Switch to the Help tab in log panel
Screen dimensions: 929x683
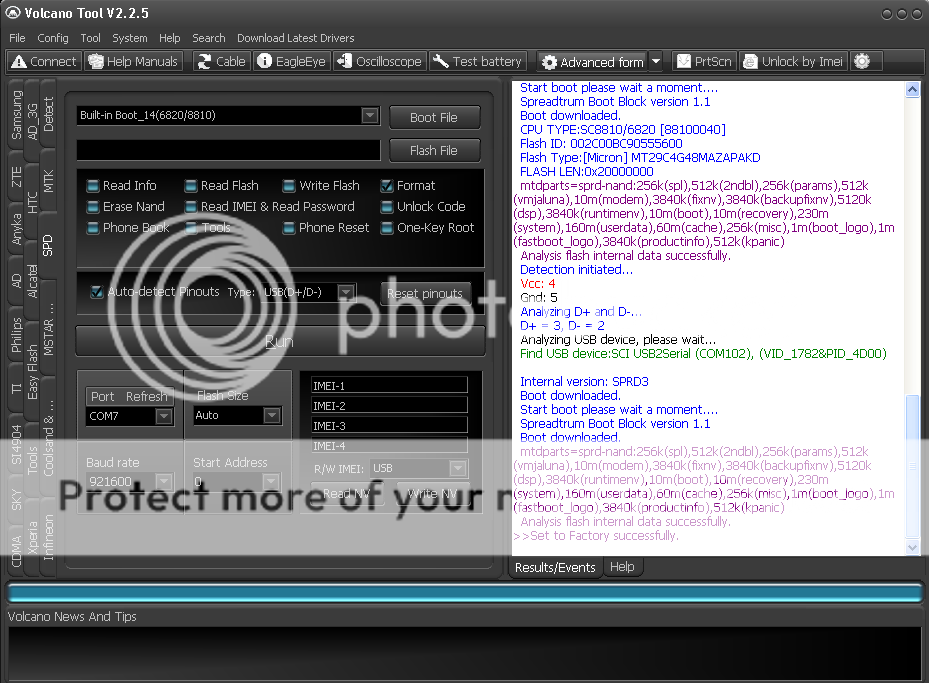point(622,567)
